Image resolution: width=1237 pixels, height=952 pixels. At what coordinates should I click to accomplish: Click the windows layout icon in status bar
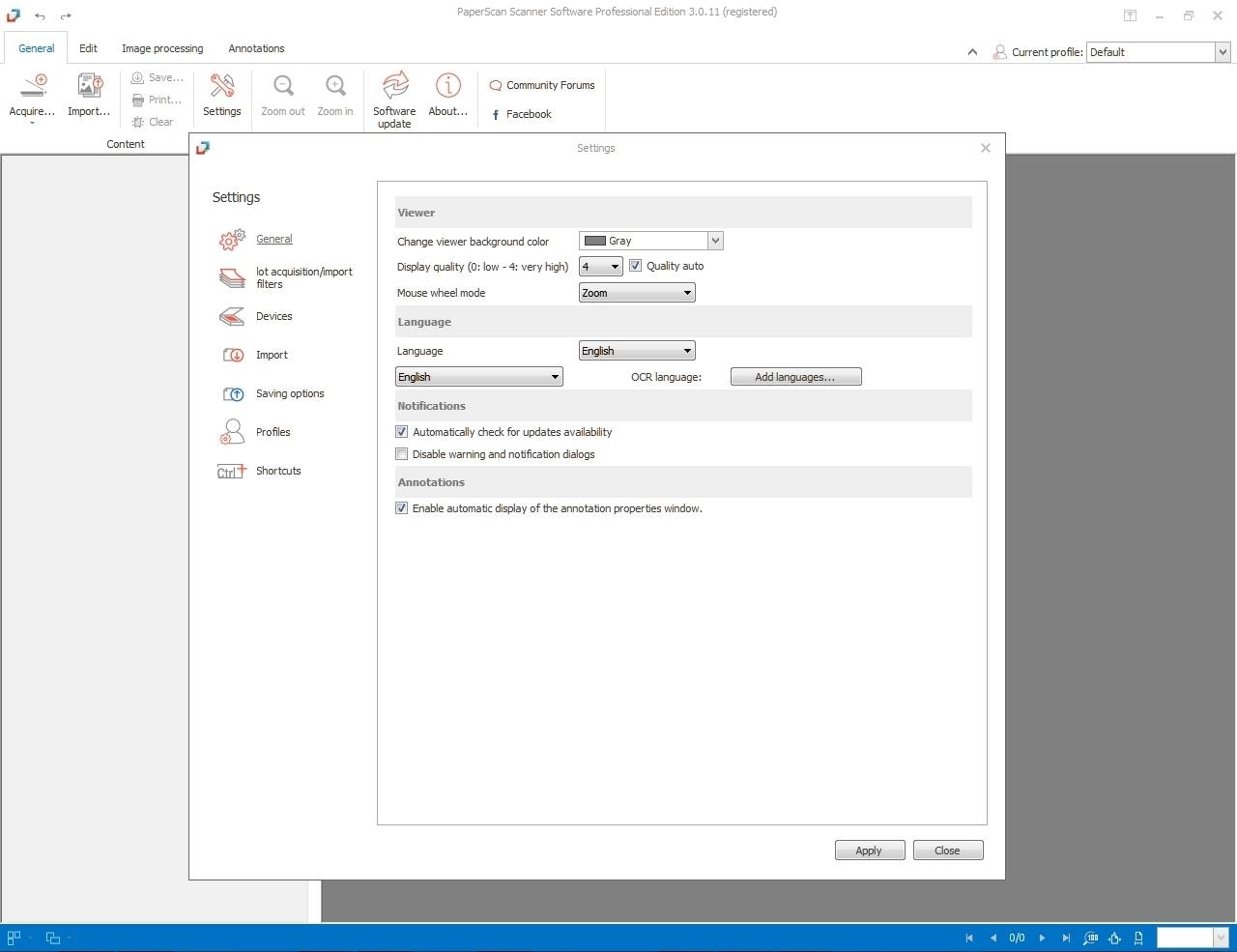tap(53, 938)
